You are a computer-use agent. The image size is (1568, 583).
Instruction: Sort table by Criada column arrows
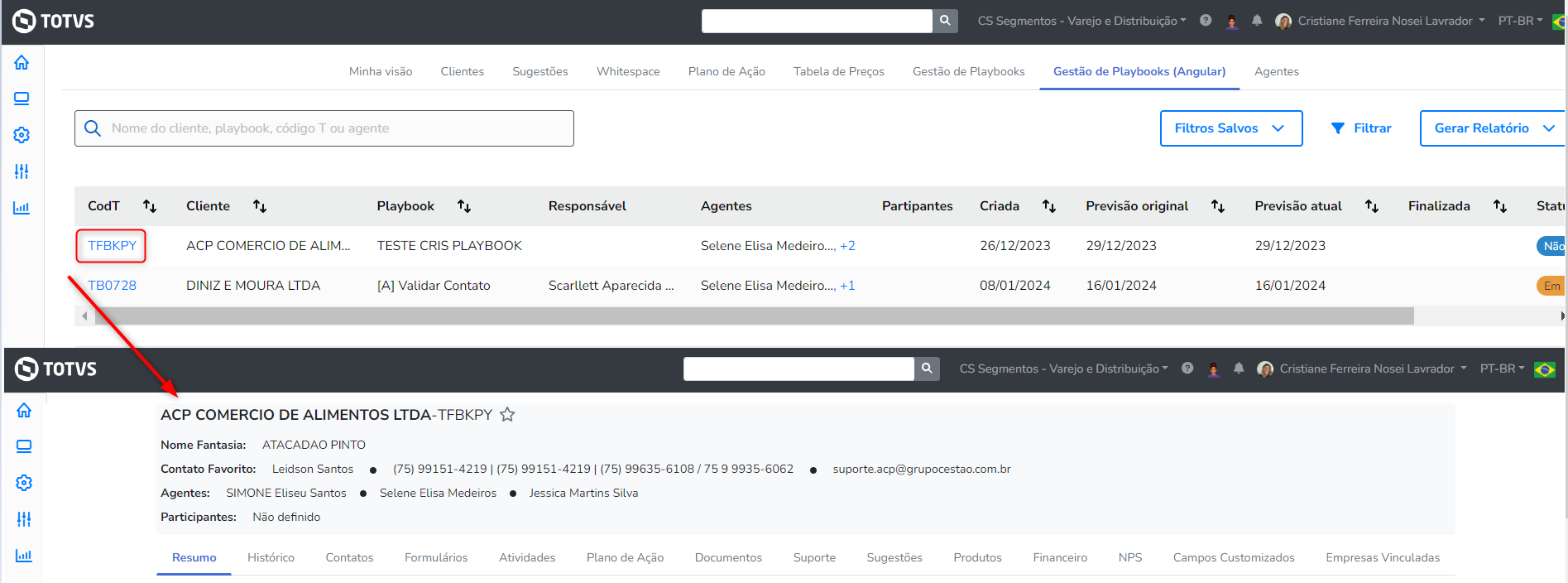(x=1049, y=206)
